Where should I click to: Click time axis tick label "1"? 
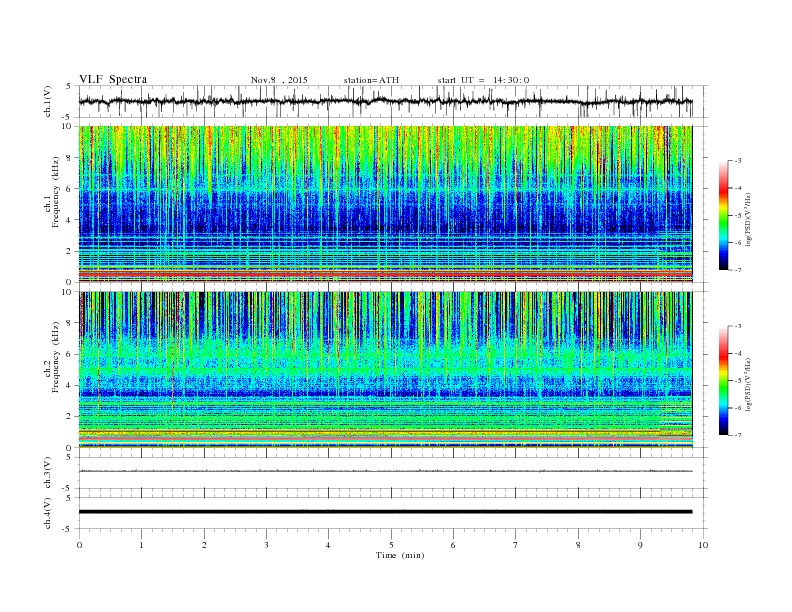click(141, 545)
